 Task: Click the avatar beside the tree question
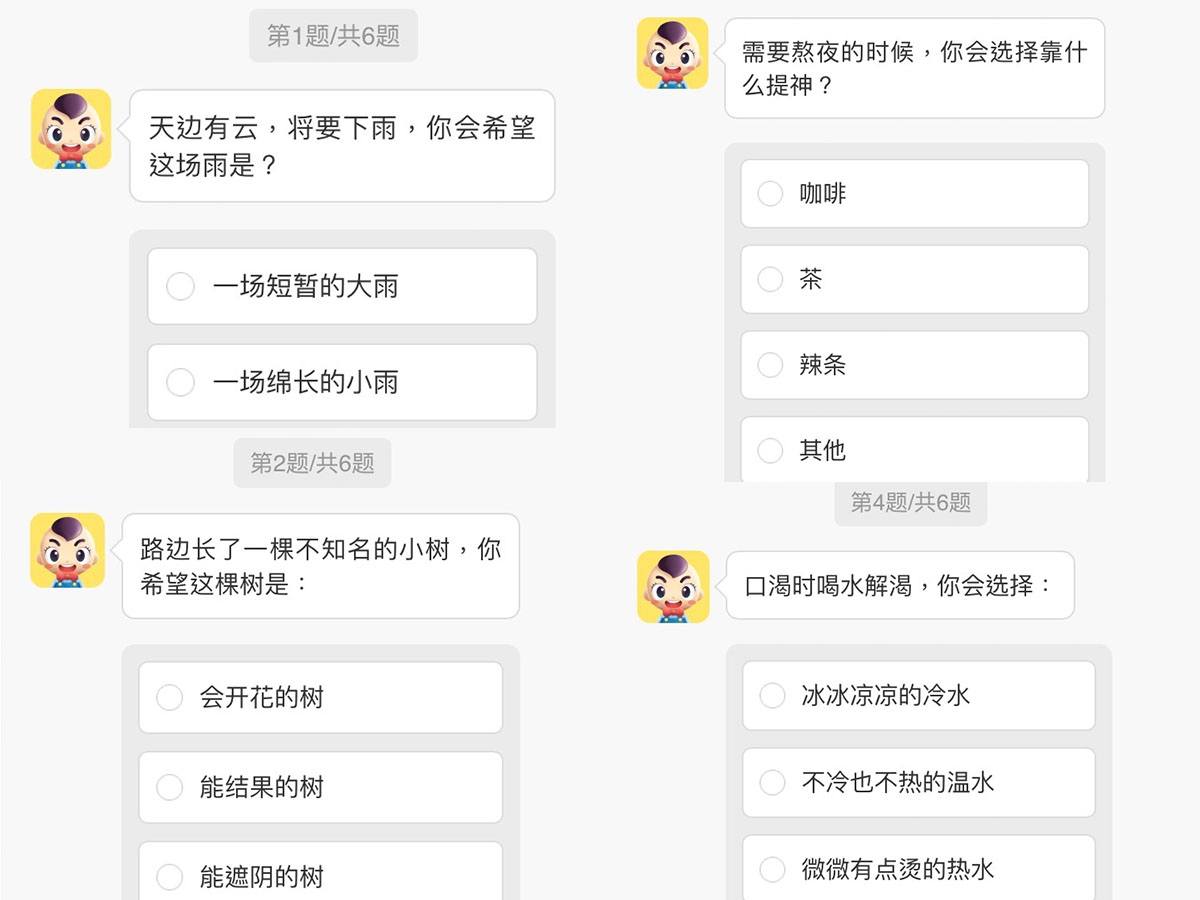[67, 550]
